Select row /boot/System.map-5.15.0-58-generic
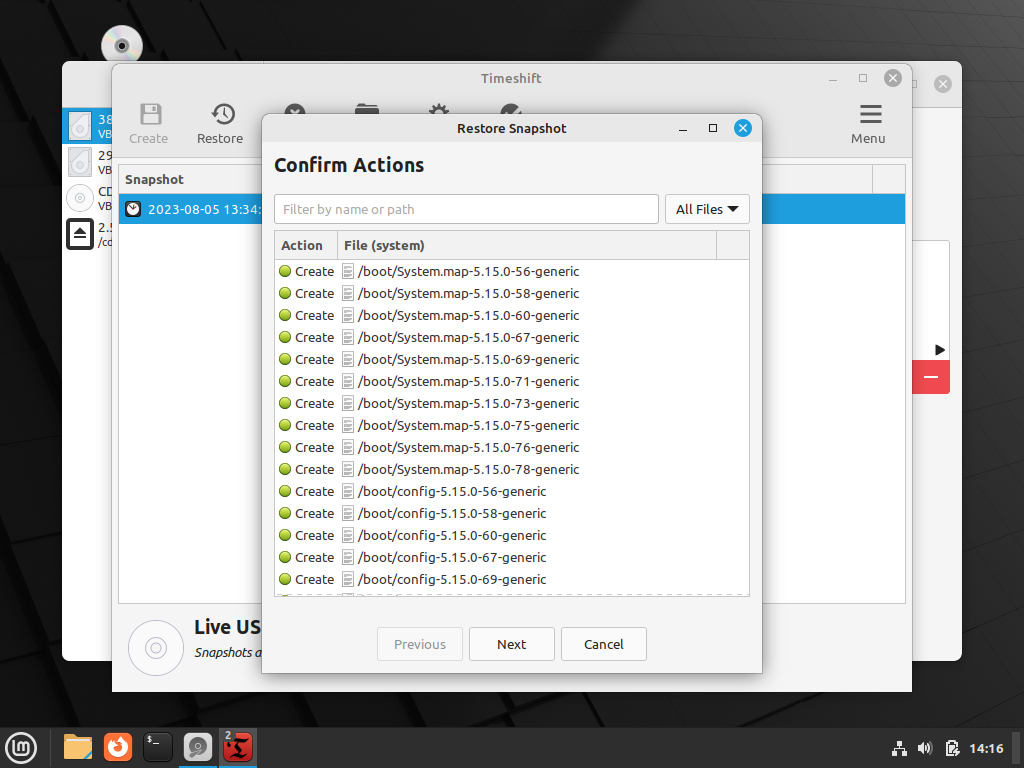 [x=511, y=294]
